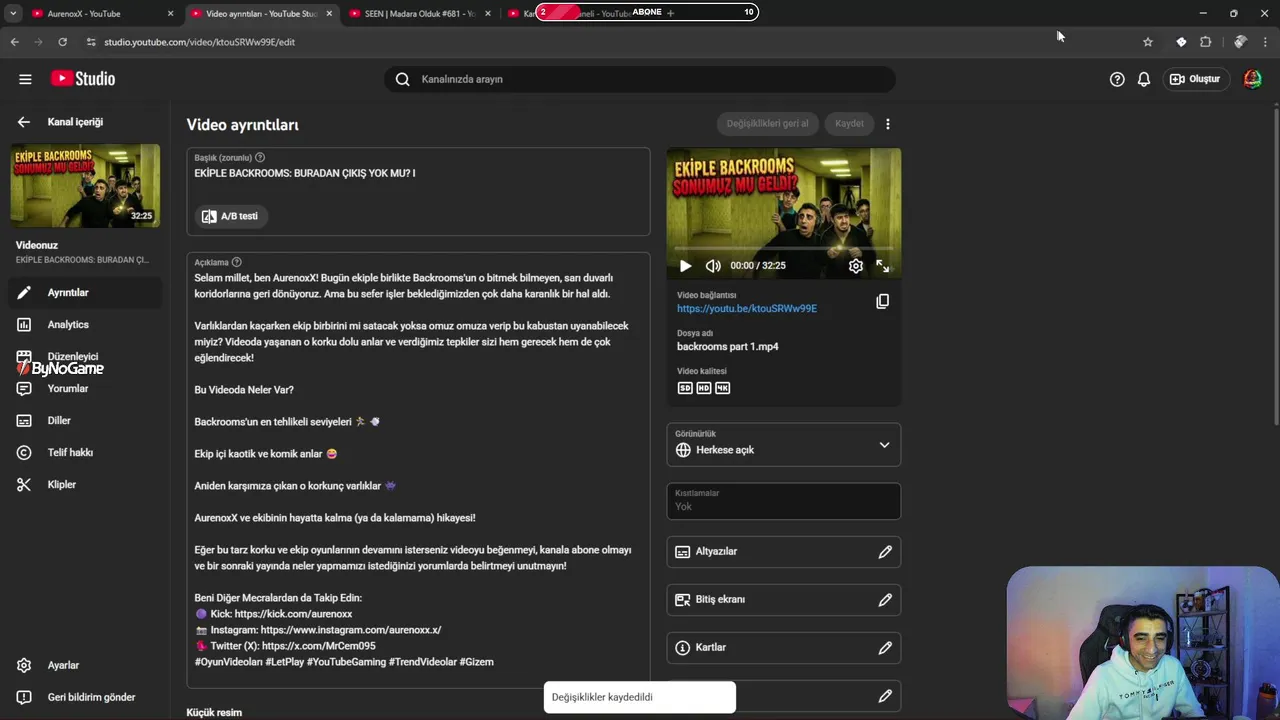The image size is (1280, 720).
Task: Click the YouTube Studio logo
Action: click(83, 79)
